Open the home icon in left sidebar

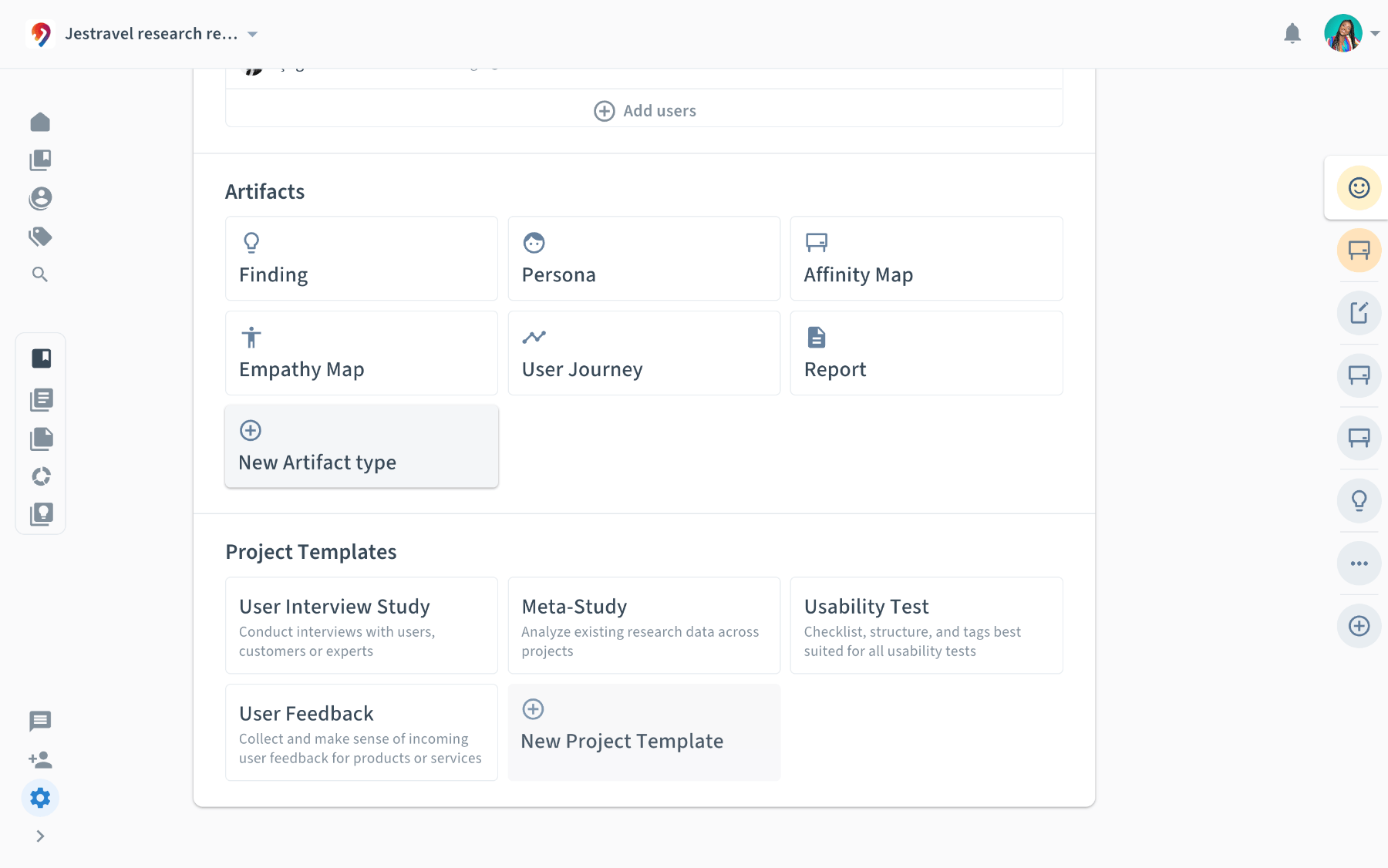click(40, 123)
